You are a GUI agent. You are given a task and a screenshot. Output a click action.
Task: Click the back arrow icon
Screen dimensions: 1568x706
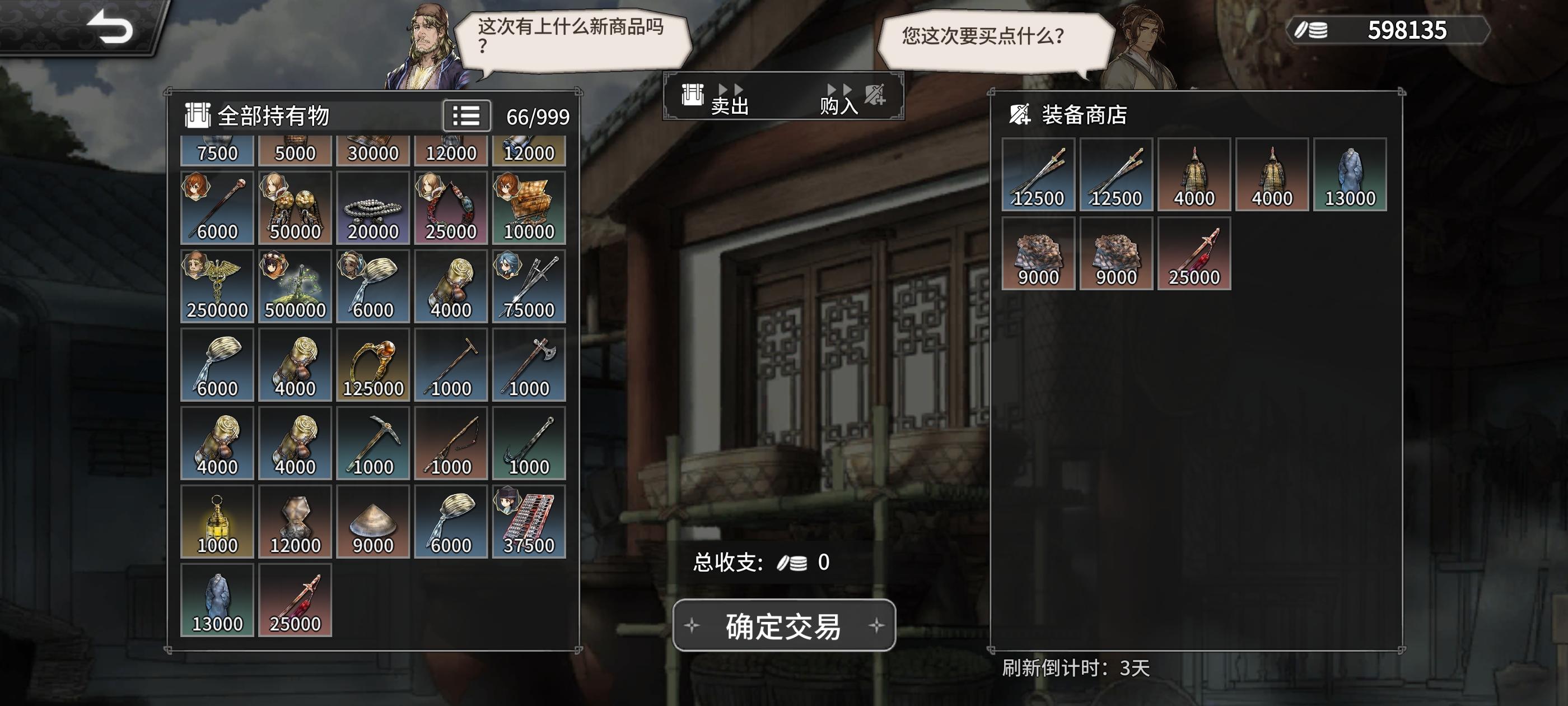pos(110,27)
